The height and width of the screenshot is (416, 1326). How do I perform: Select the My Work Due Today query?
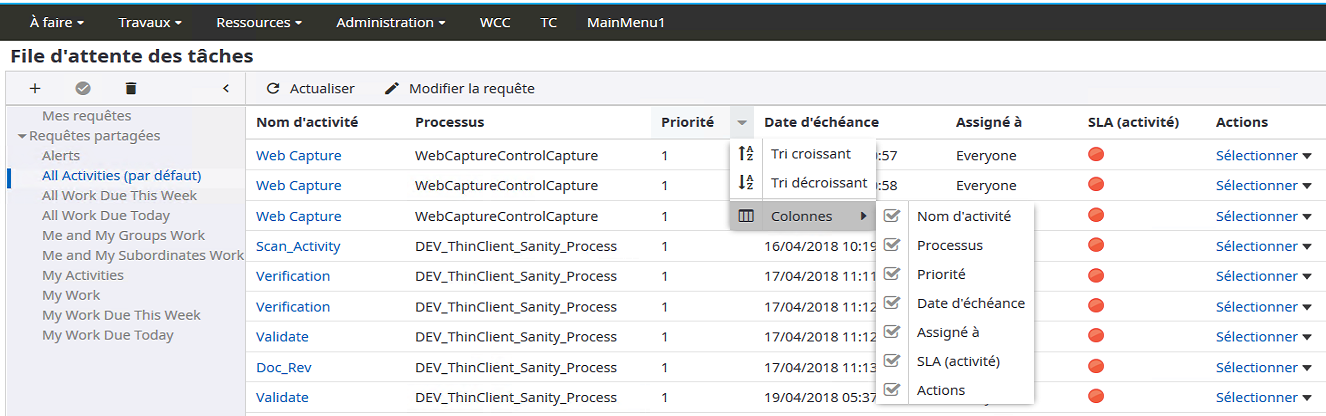coord(107,335)
